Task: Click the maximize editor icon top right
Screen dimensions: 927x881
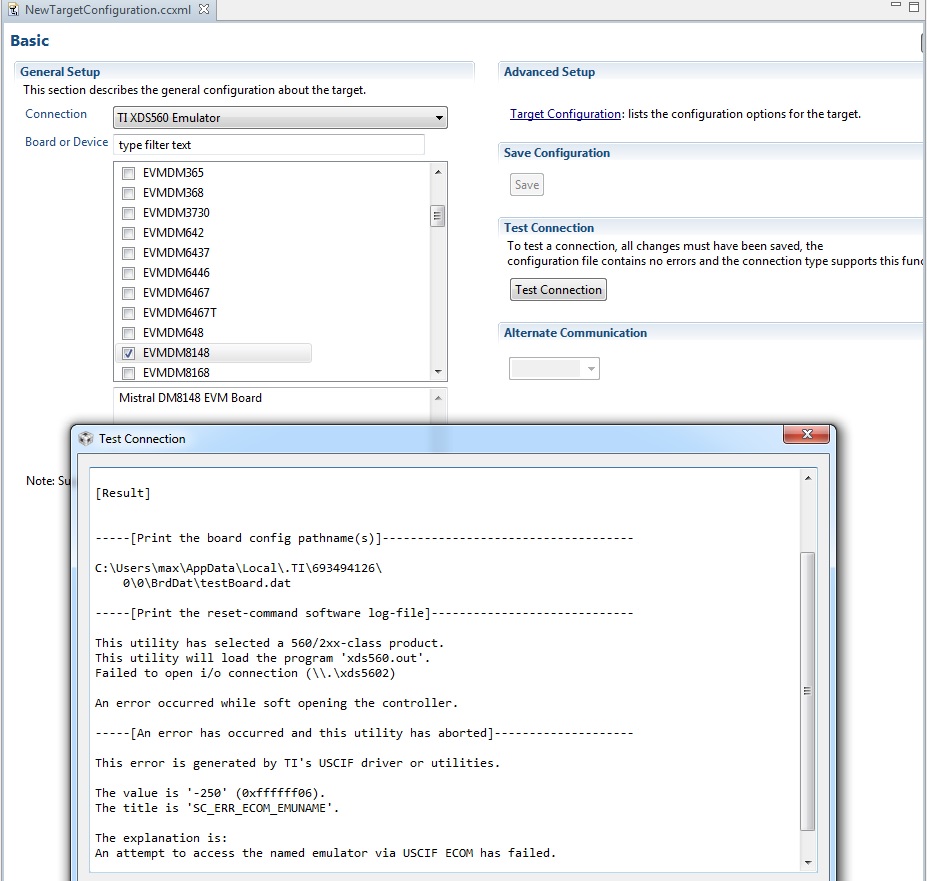Action: (x=912, y=7)
